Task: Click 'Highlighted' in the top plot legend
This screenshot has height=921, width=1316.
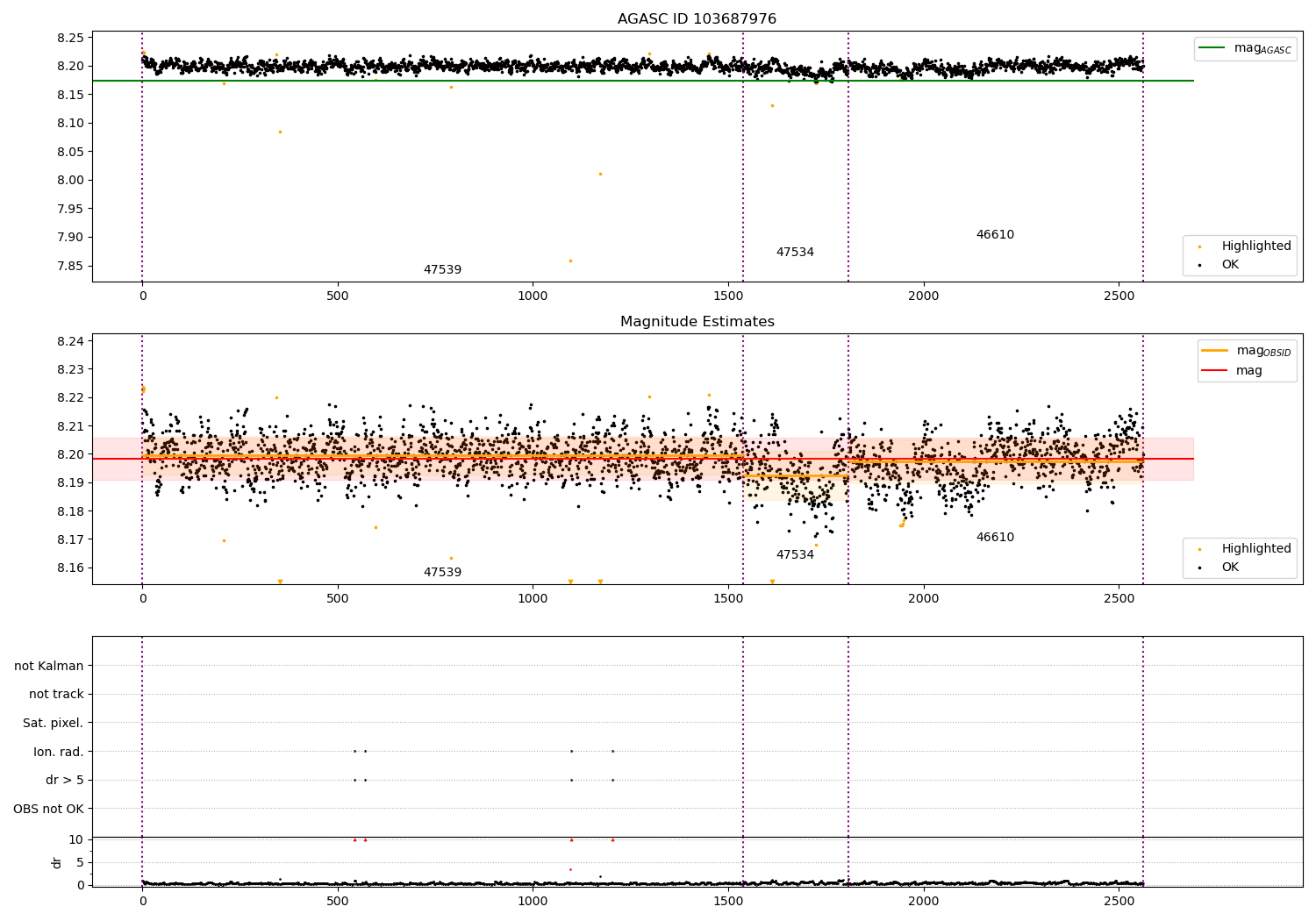Action: (1256, 246)
